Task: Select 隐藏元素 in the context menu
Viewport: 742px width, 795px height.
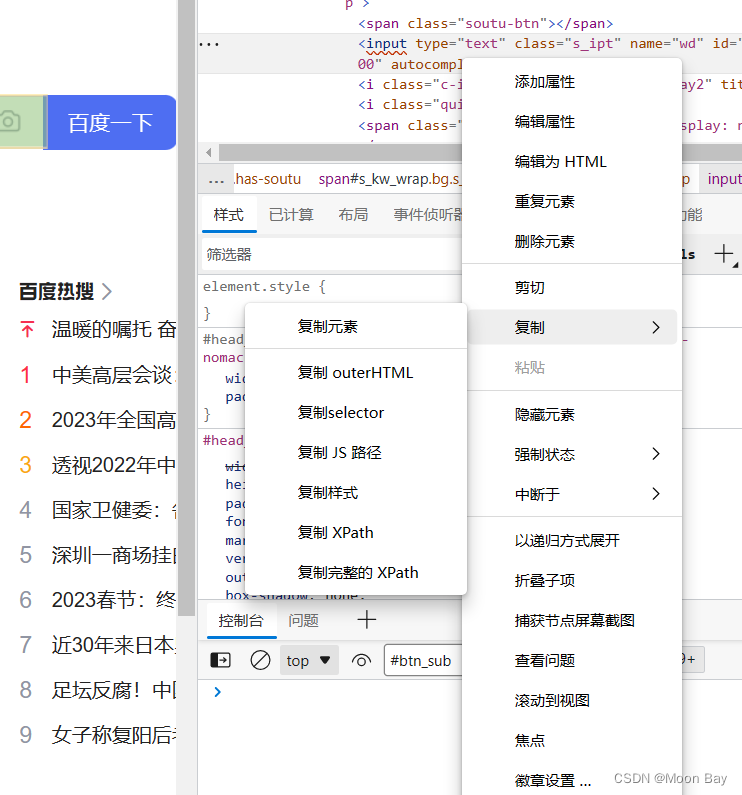Action: 572,415
